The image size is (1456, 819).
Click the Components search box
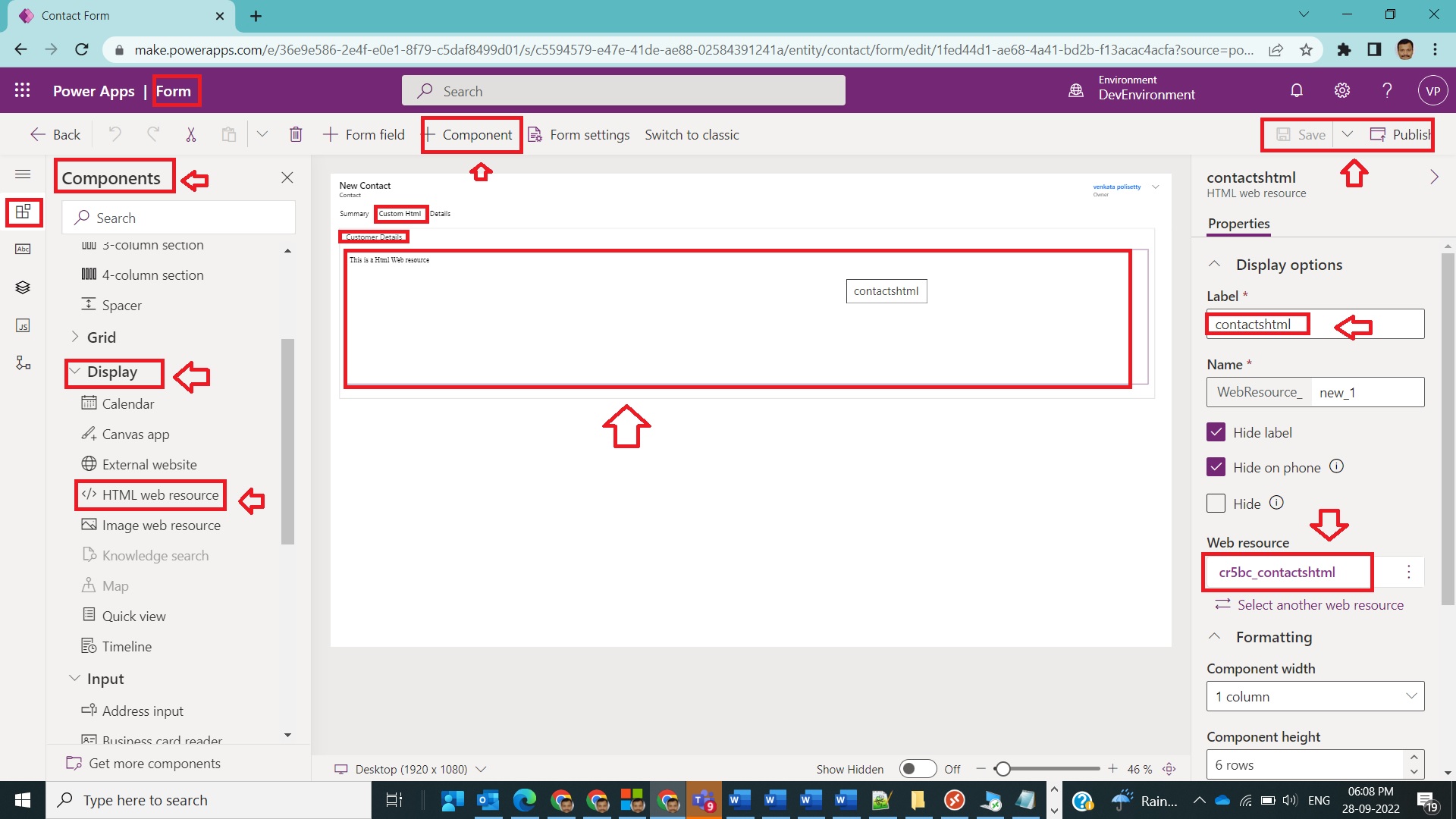coord(179,218)
